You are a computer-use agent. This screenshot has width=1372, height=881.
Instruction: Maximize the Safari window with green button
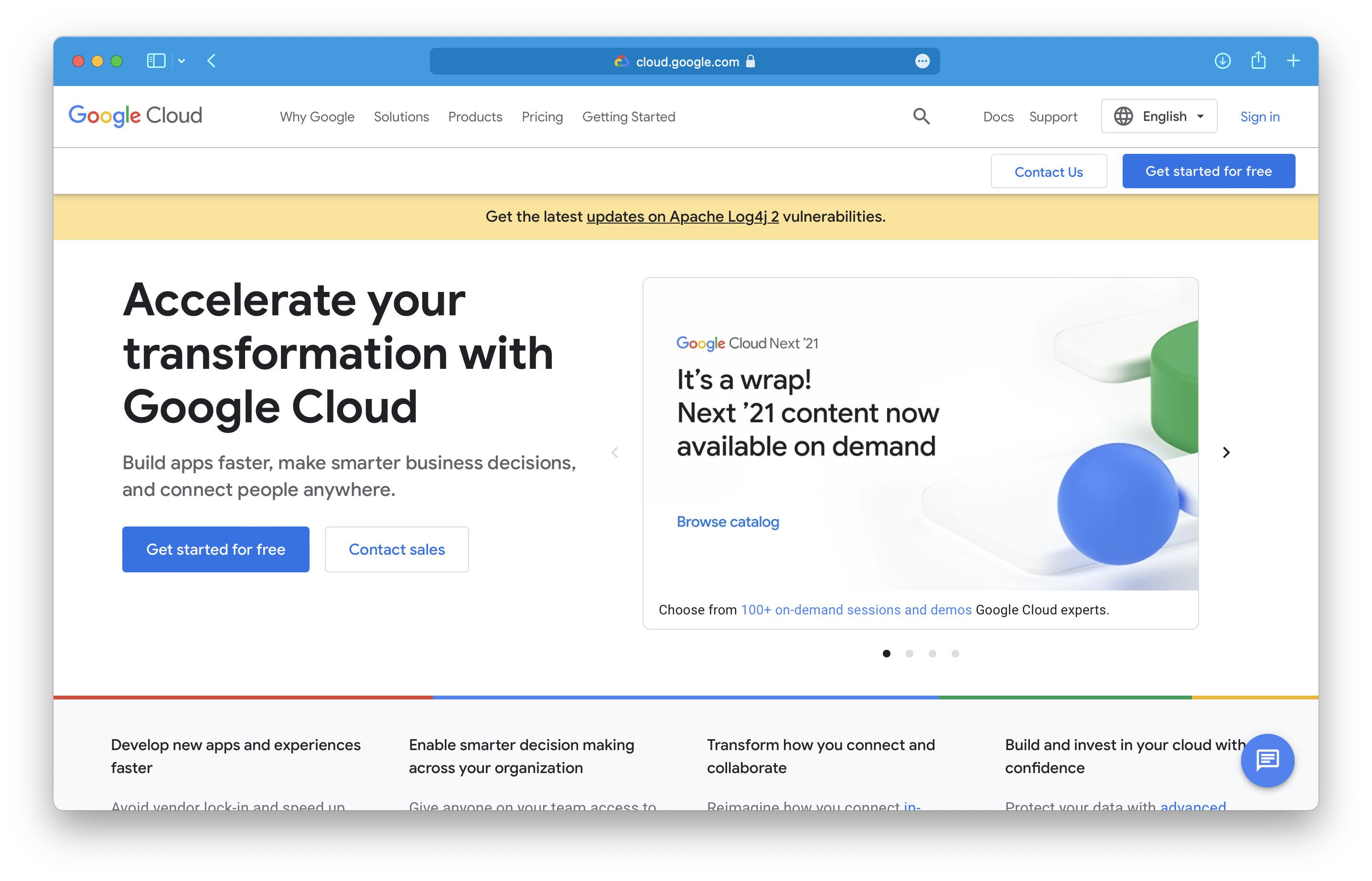pos(117,61)
